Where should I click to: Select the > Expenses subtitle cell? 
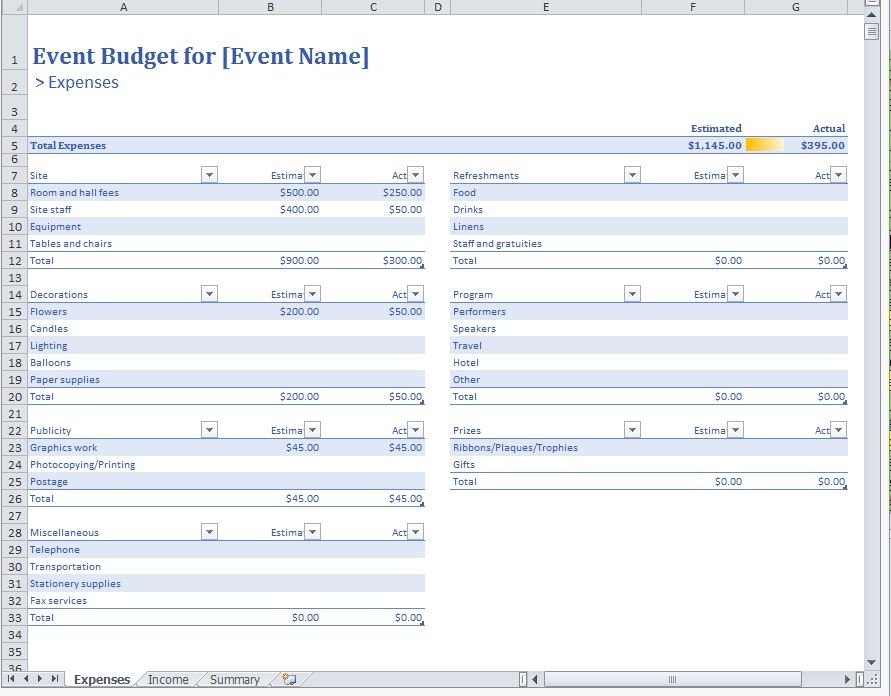(77, 83)
